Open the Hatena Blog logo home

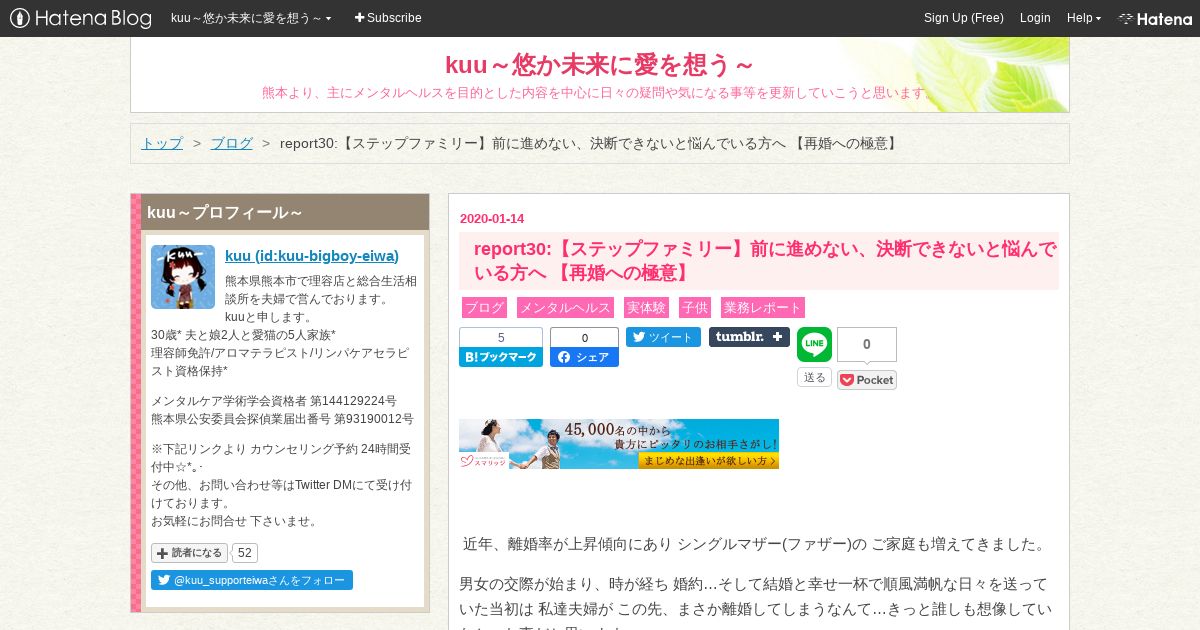click(x=81, y=18)
